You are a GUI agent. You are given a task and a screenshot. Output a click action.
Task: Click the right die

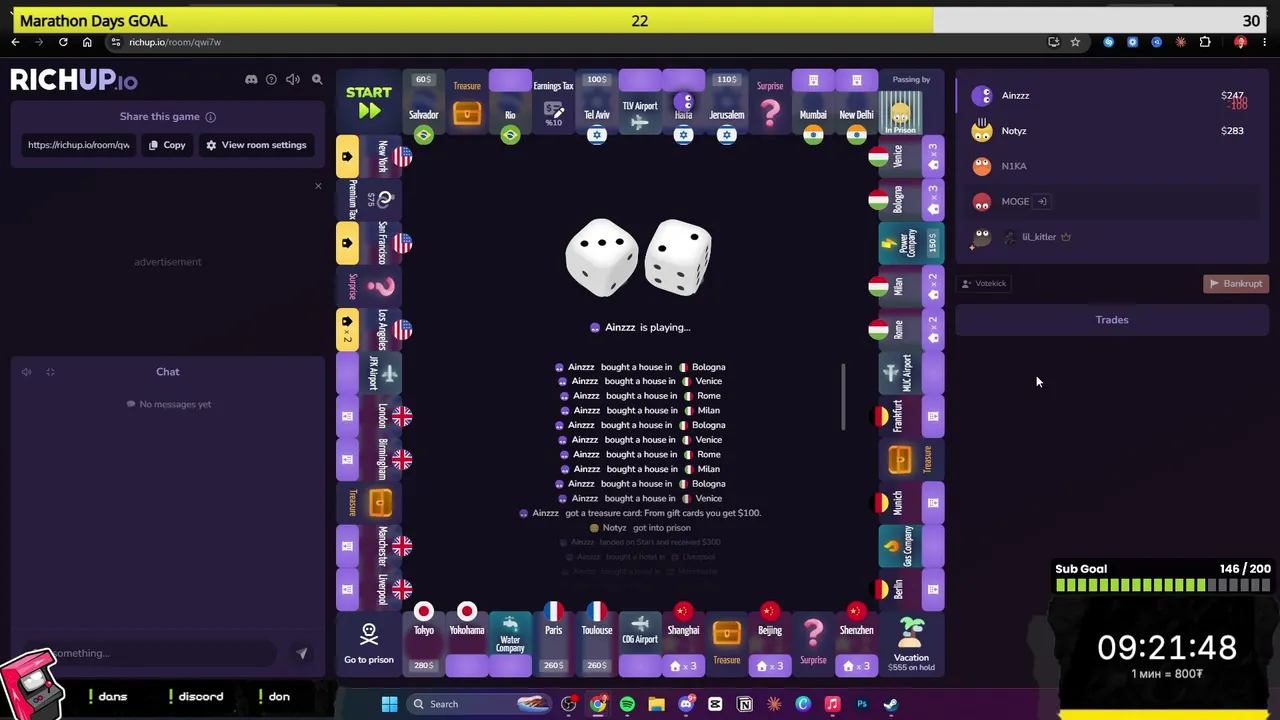pyautogui.click(x=679, y=257)
